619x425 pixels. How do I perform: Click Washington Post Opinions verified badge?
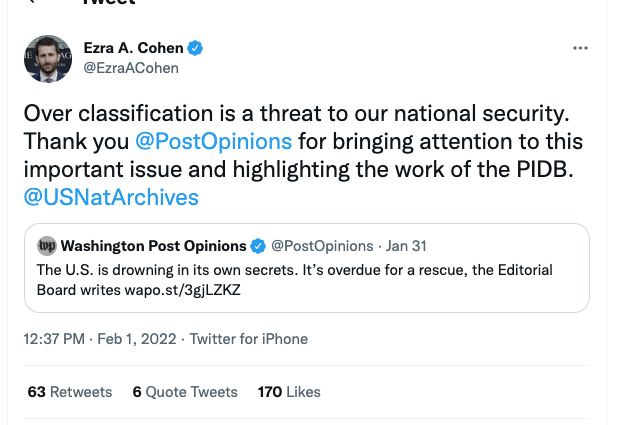[258, 246]
